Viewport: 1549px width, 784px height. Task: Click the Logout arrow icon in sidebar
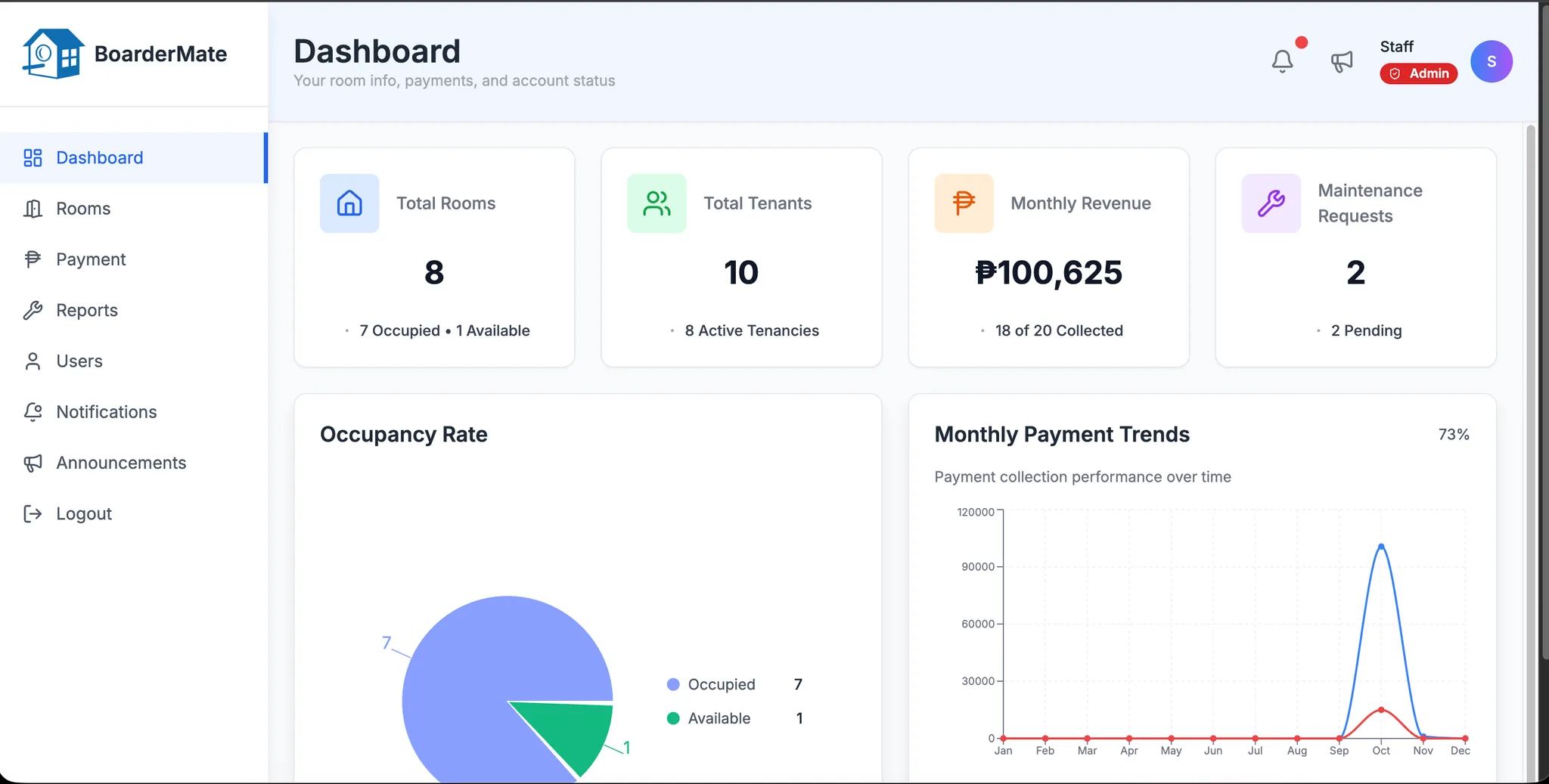33,514
